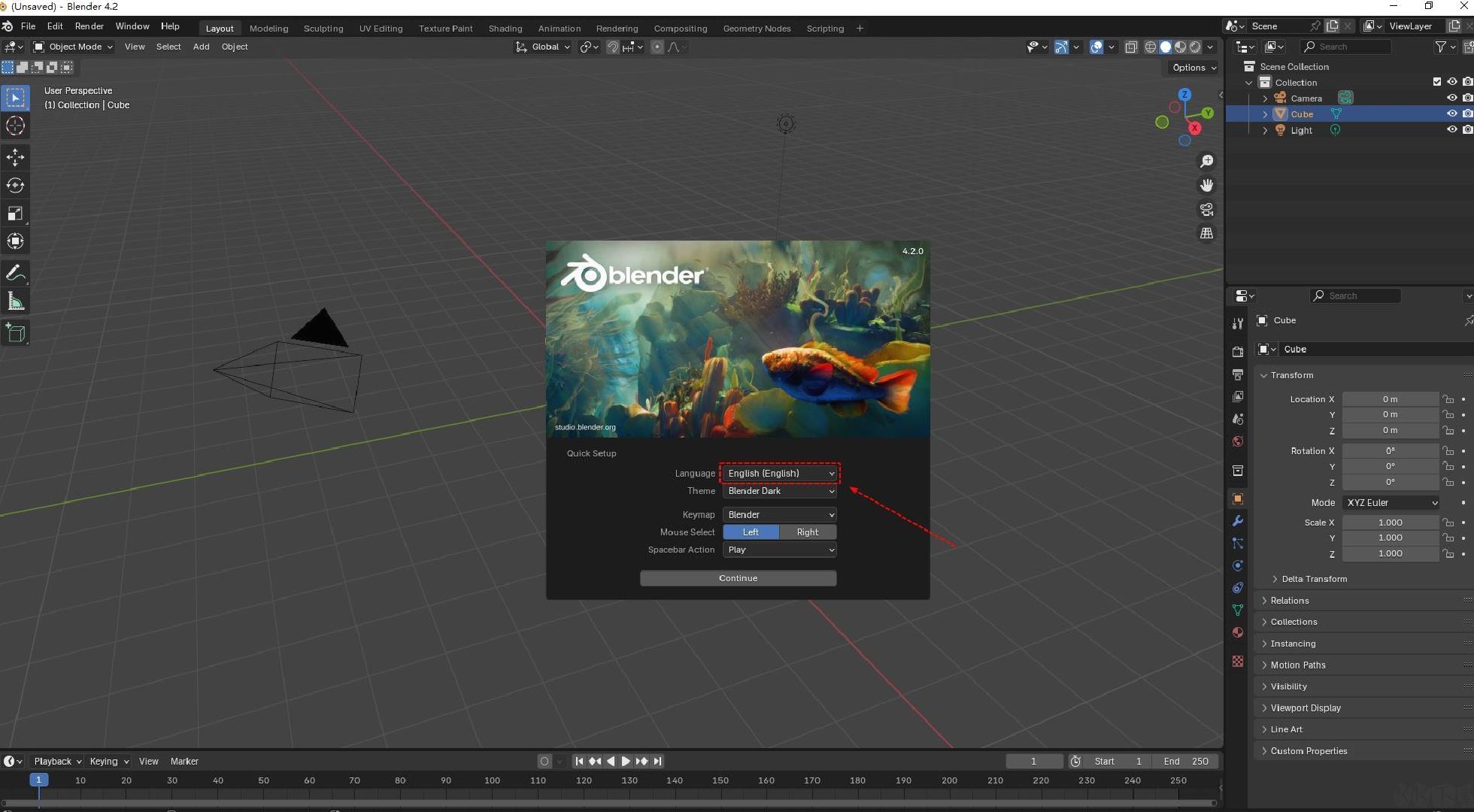Select the Transform tool
Image resolution: width=1474 pixels, height=812 pixels.
click(x=15, y=241)
